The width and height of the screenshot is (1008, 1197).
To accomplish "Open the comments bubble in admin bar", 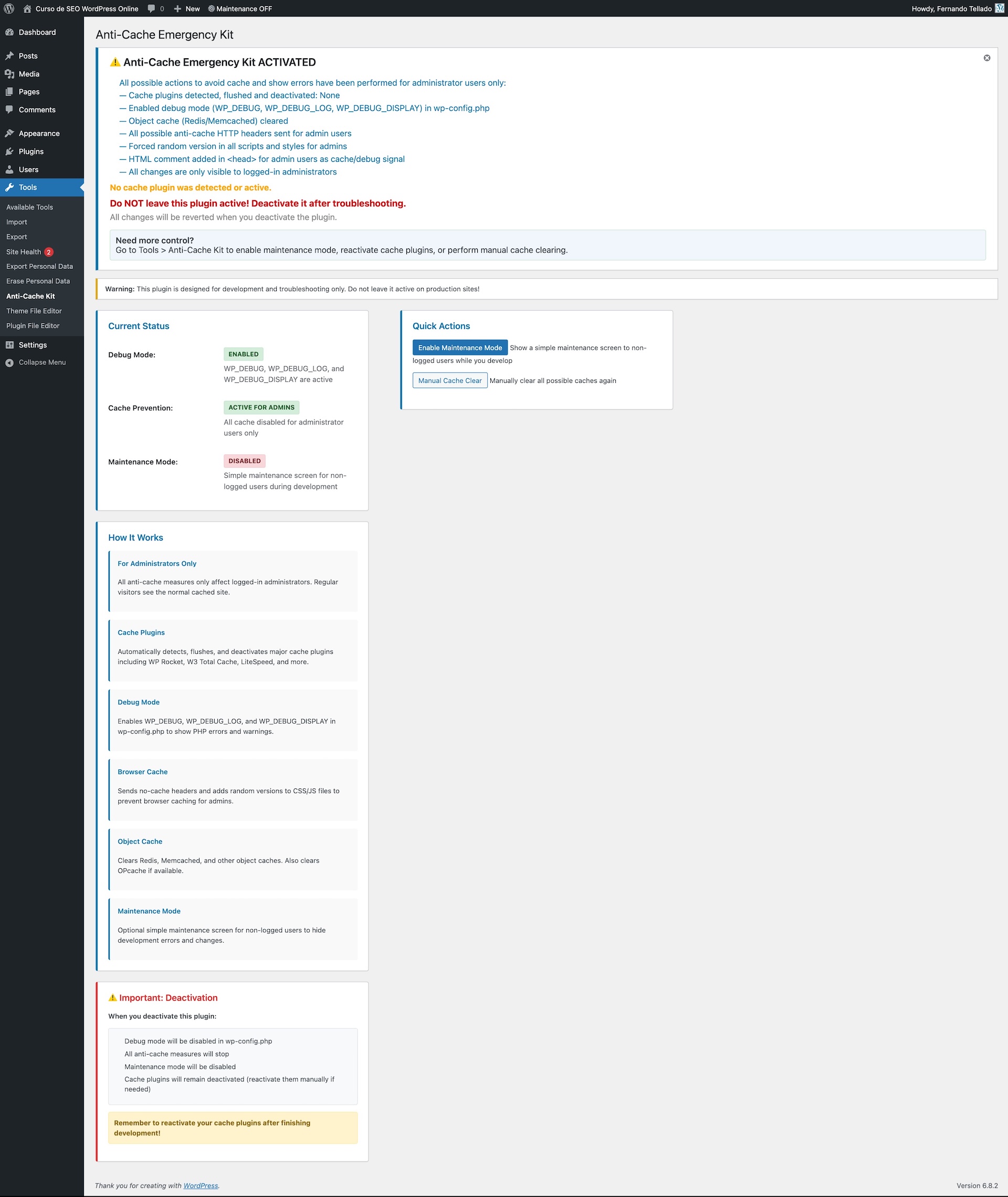I will [155, 8].
